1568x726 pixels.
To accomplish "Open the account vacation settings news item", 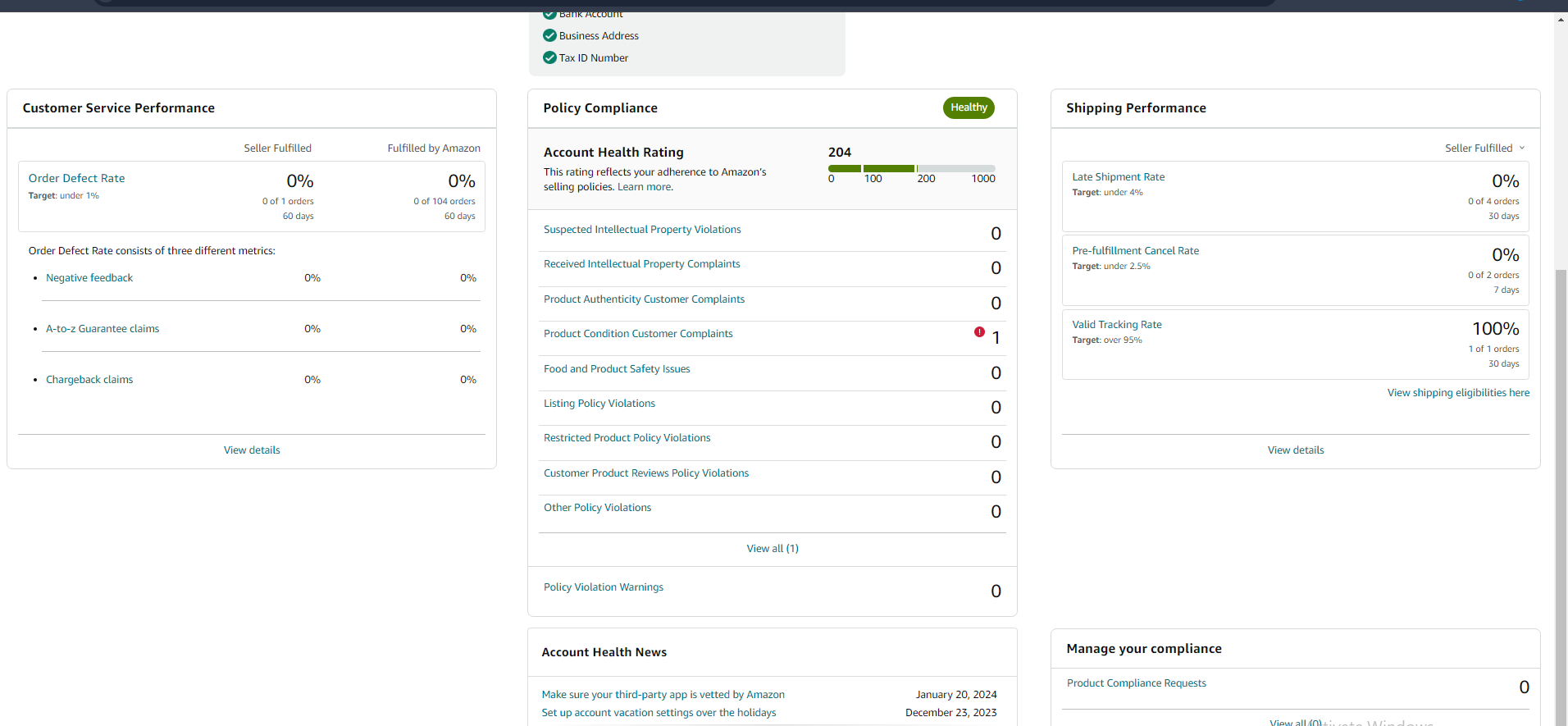I will click(659, 713).
